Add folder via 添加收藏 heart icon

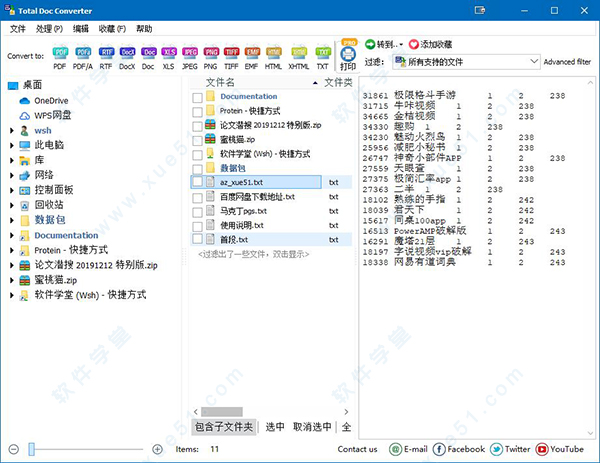[414, 44]
